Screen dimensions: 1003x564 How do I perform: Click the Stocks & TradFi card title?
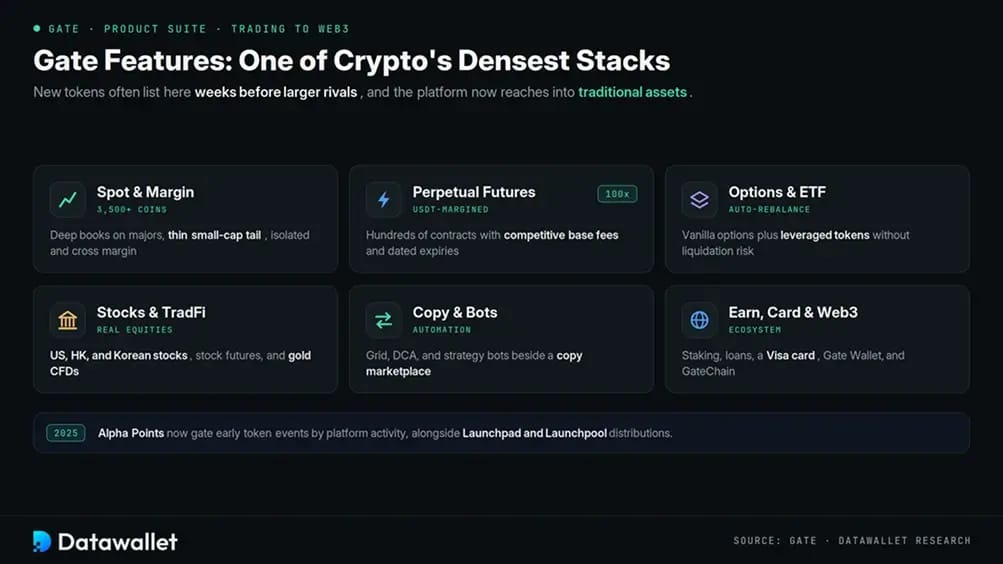tap(151, 312)
